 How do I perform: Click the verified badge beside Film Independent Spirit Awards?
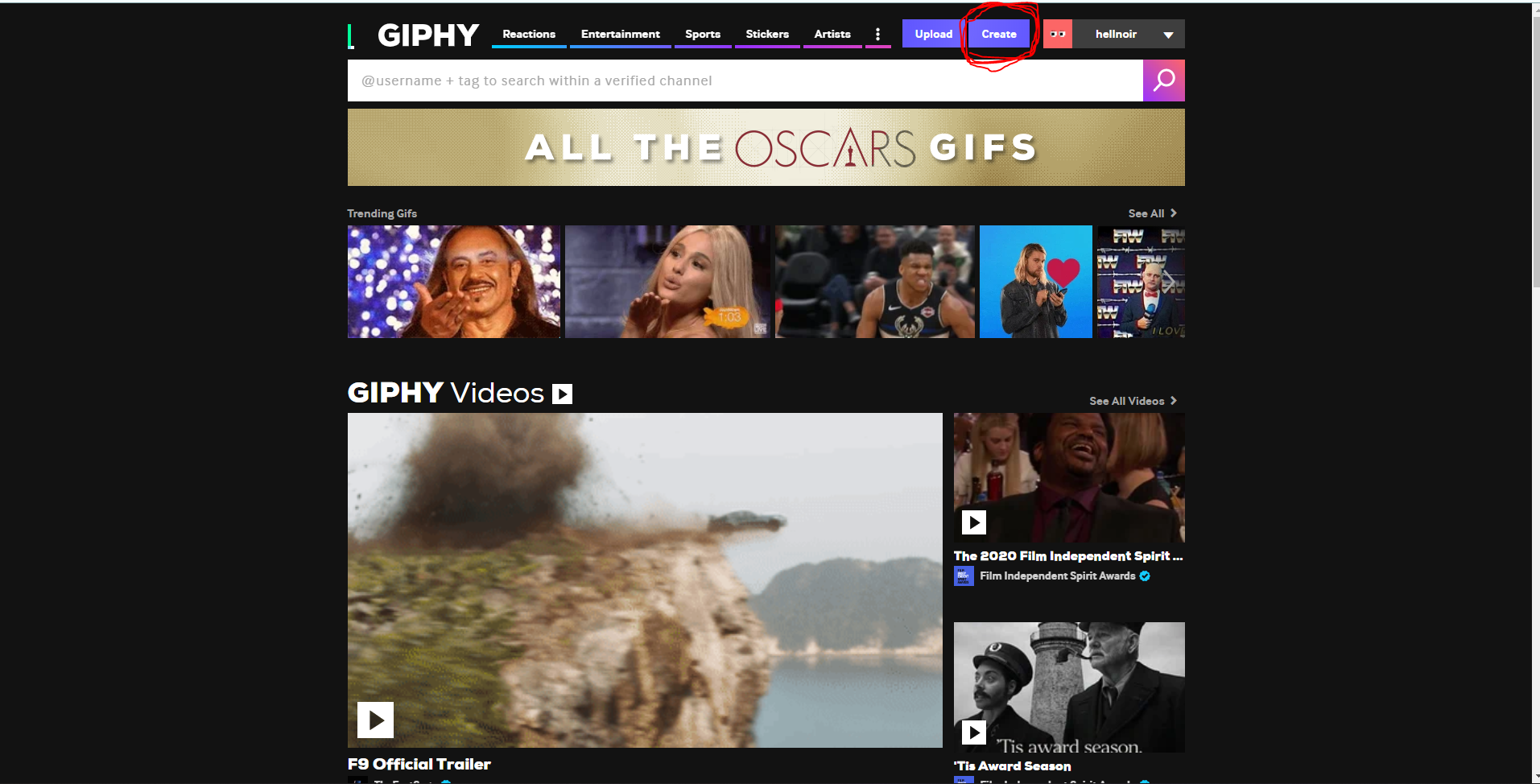click(x=1145, y=576)
